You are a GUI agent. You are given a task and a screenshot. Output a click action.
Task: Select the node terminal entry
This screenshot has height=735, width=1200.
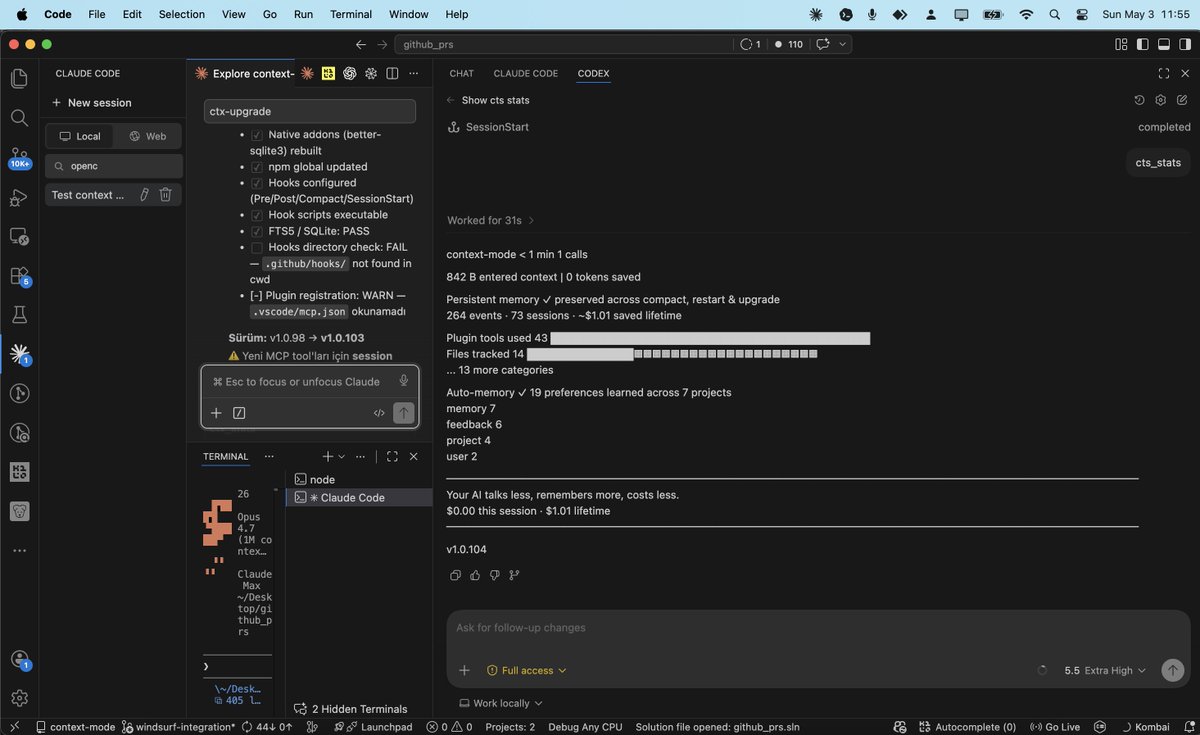[359, 479]
